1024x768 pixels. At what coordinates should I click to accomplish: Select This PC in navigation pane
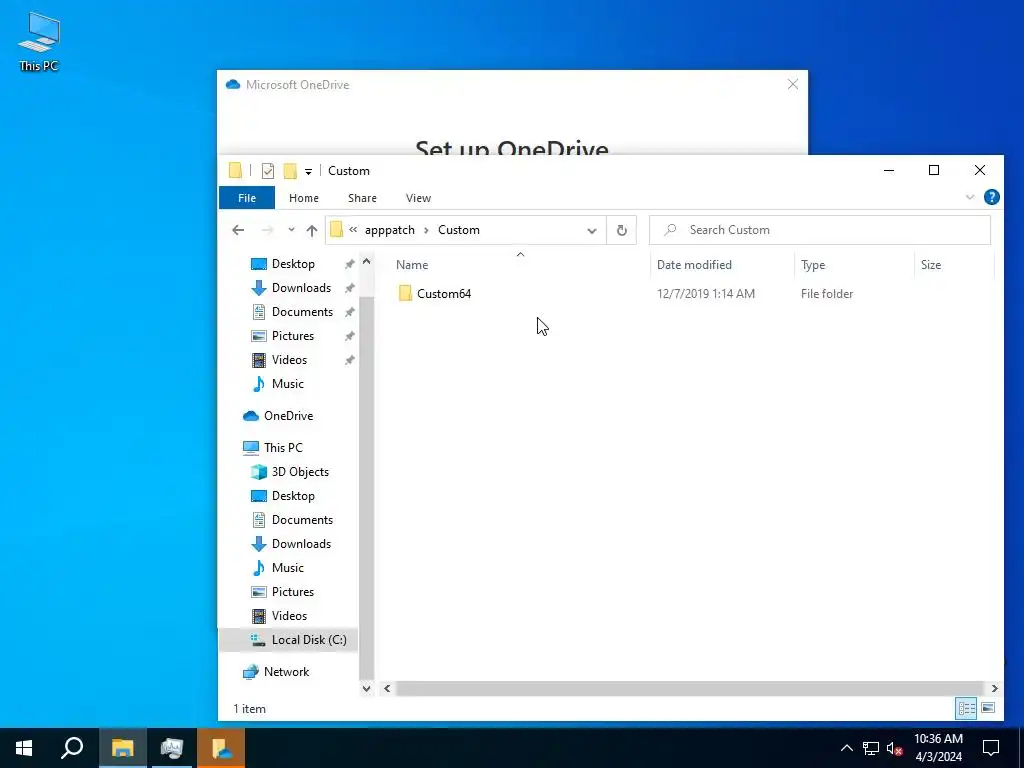(283, 448)
